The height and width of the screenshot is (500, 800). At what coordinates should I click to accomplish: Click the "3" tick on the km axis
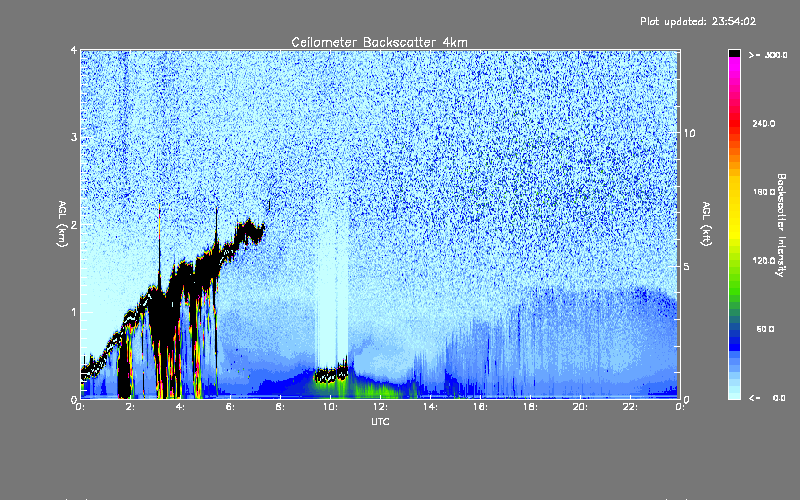point(74,137)
